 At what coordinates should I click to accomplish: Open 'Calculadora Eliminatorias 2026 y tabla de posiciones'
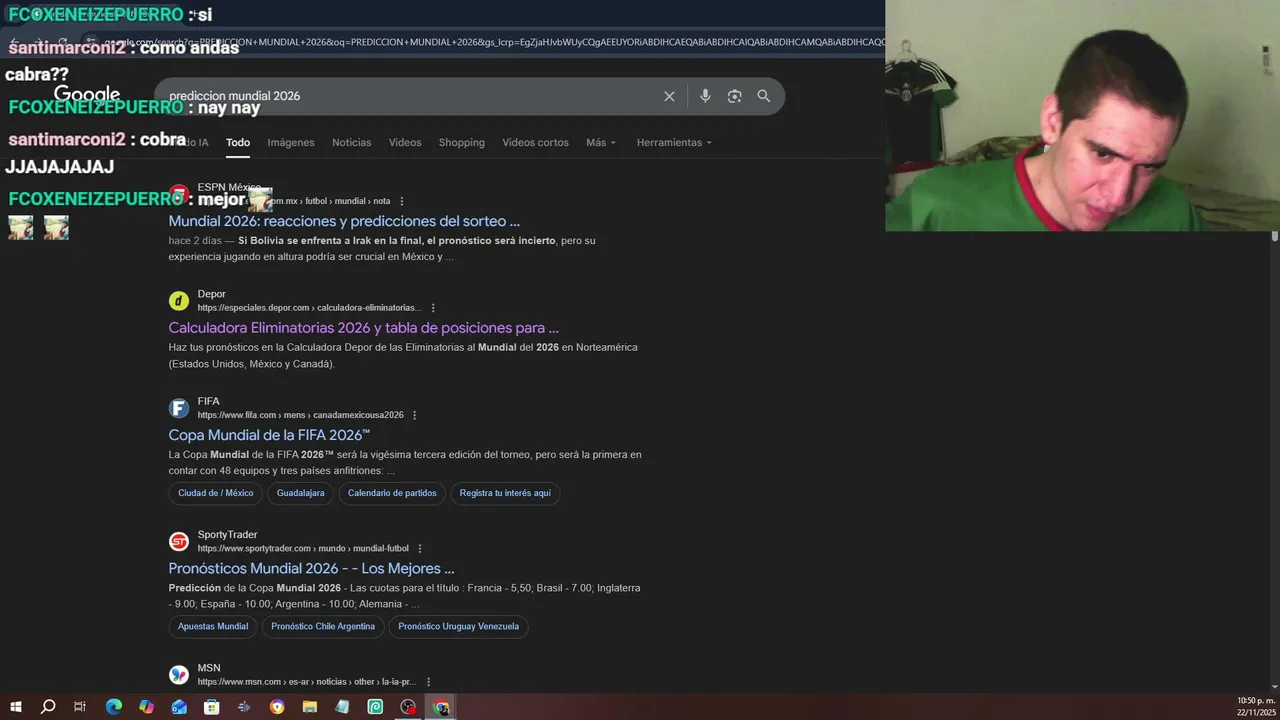pyautogui.click(x=364, y=328)
